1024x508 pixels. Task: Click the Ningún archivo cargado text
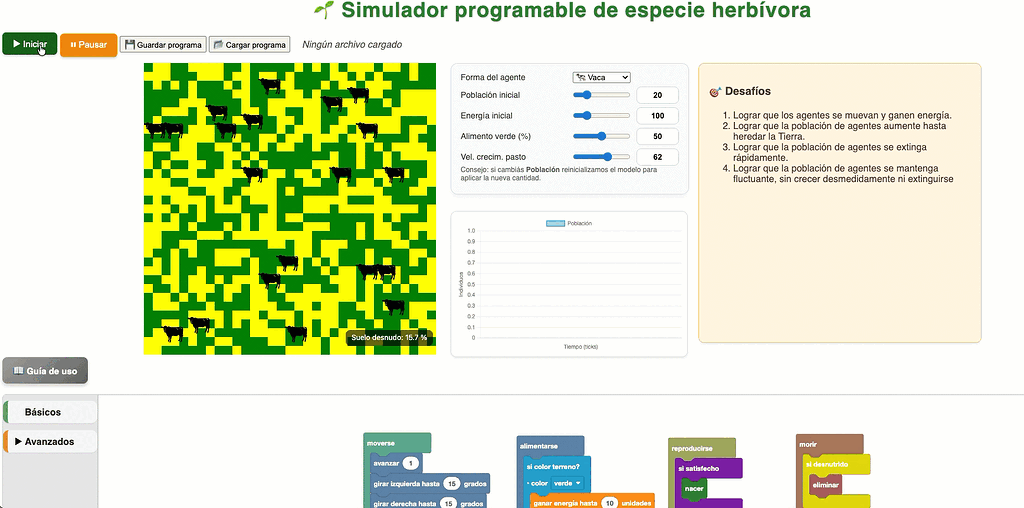click(352, 45)
